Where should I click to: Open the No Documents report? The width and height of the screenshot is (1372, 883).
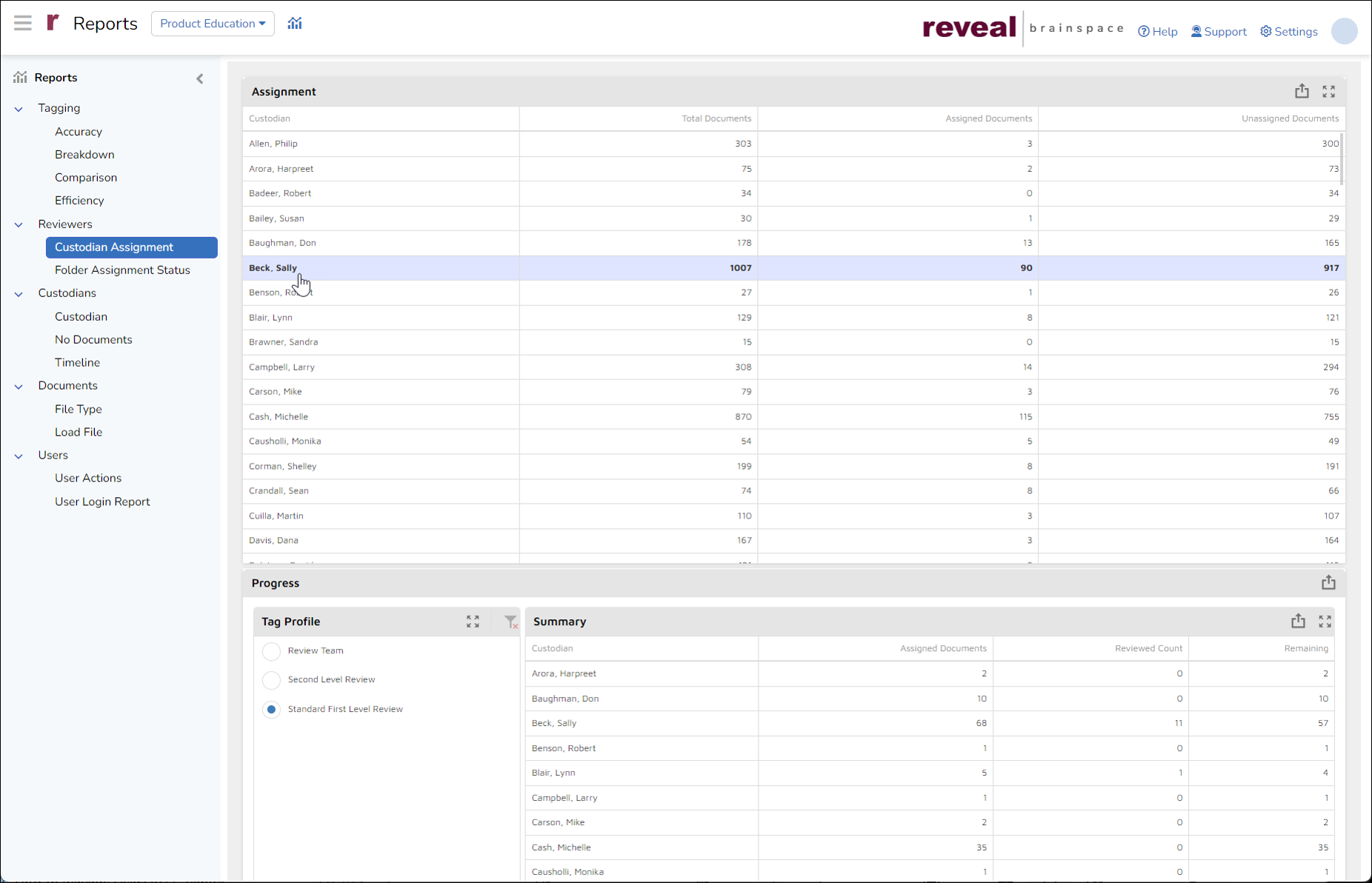(x=93, y=339)
